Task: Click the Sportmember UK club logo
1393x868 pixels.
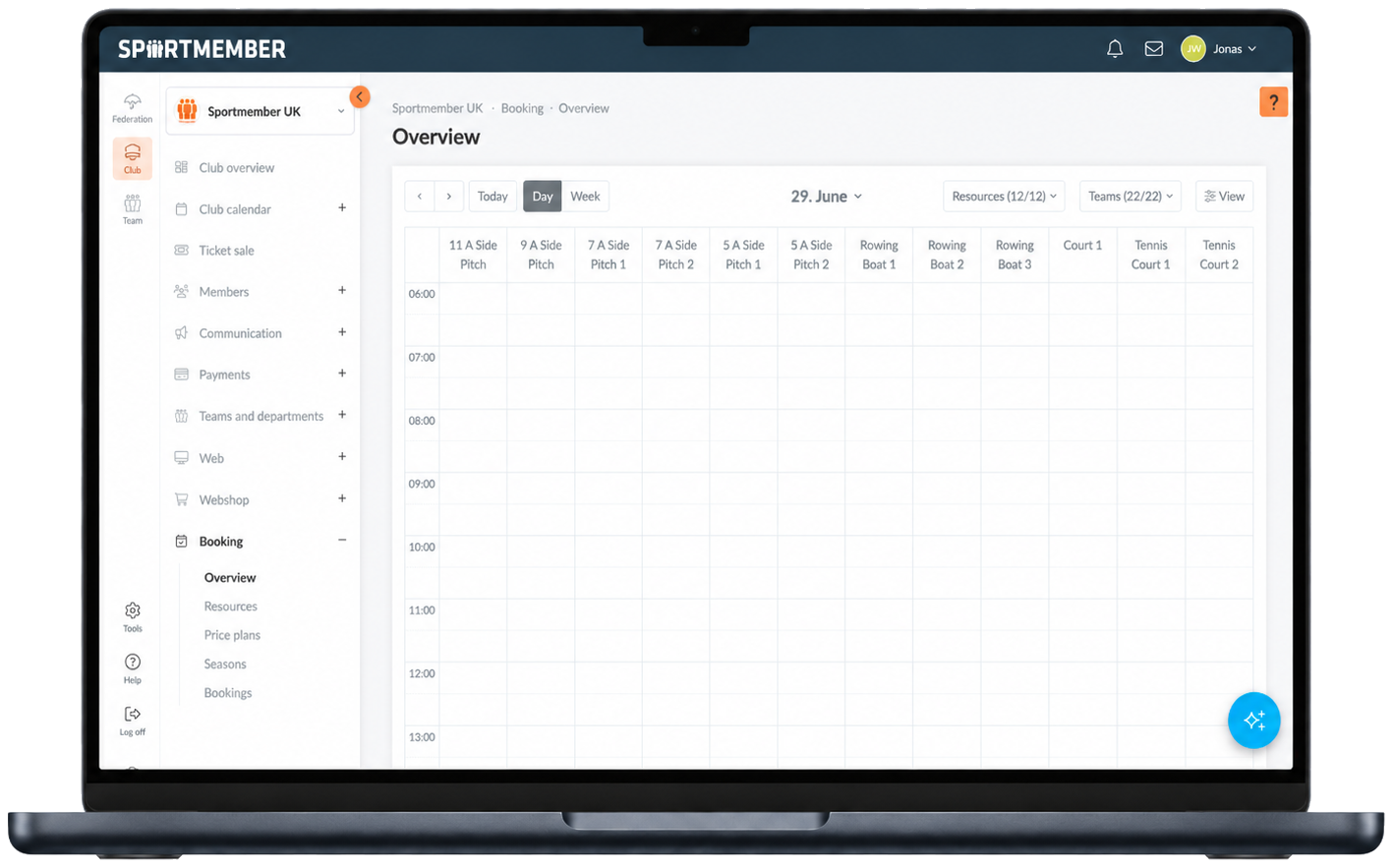Action: pyautogui.click(x=187, y=111)
